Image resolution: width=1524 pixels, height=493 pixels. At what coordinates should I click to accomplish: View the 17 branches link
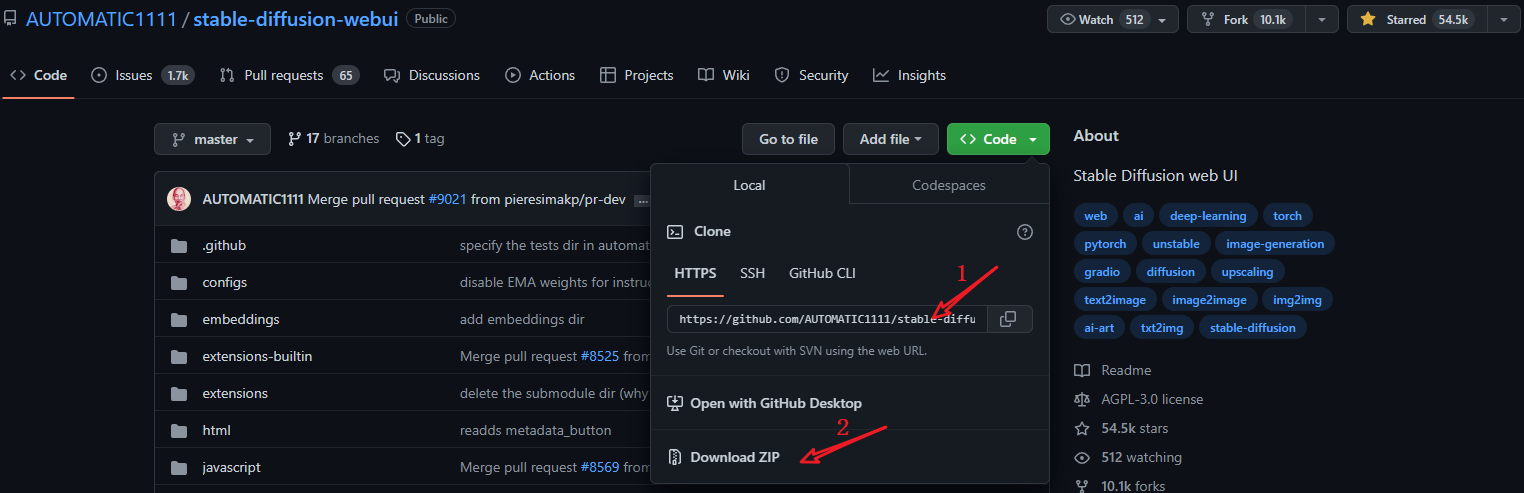[x=333, y=139]
